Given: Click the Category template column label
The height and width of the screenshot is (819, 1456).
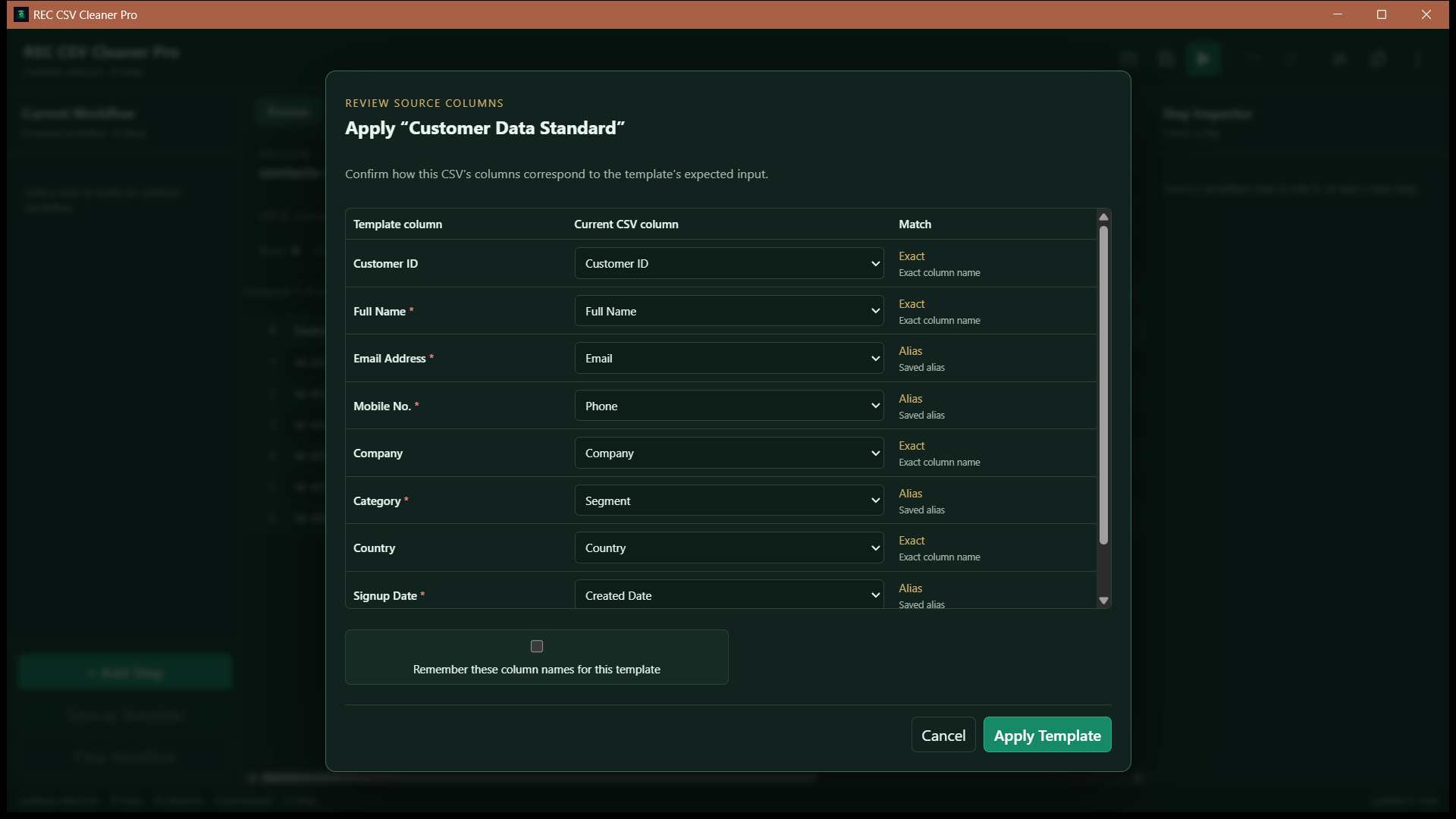Looking at the screenshot, I should 377,500.
